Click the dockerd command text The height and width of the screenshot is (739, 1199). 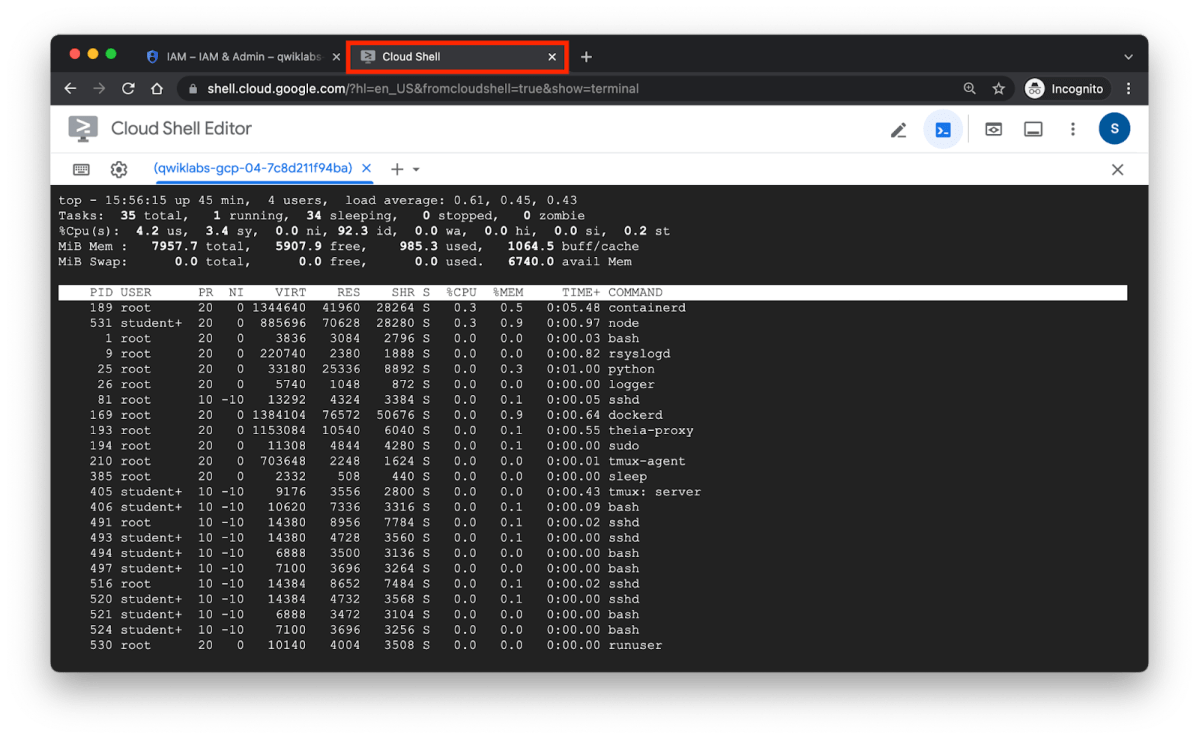[x=635, y=415]
